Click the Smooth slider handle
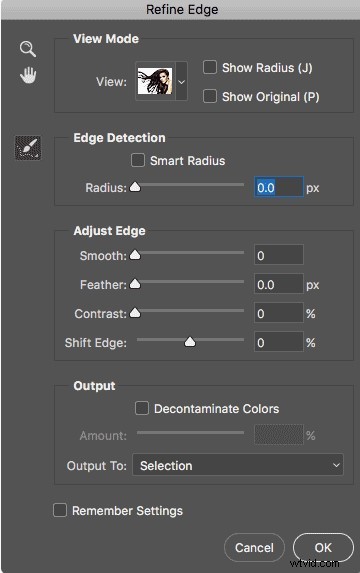The height and width of the screenshot is (573, 360). pyautogui.click(x=135, y=254)
